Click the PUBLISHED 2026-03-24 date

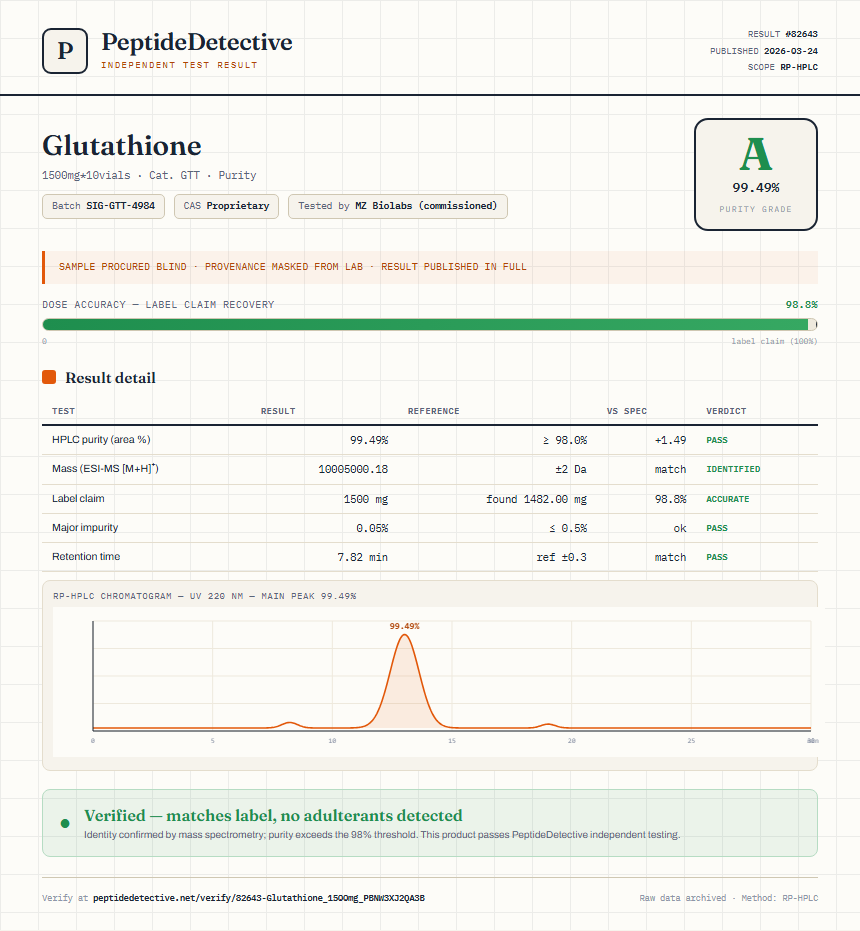(764, 51)
